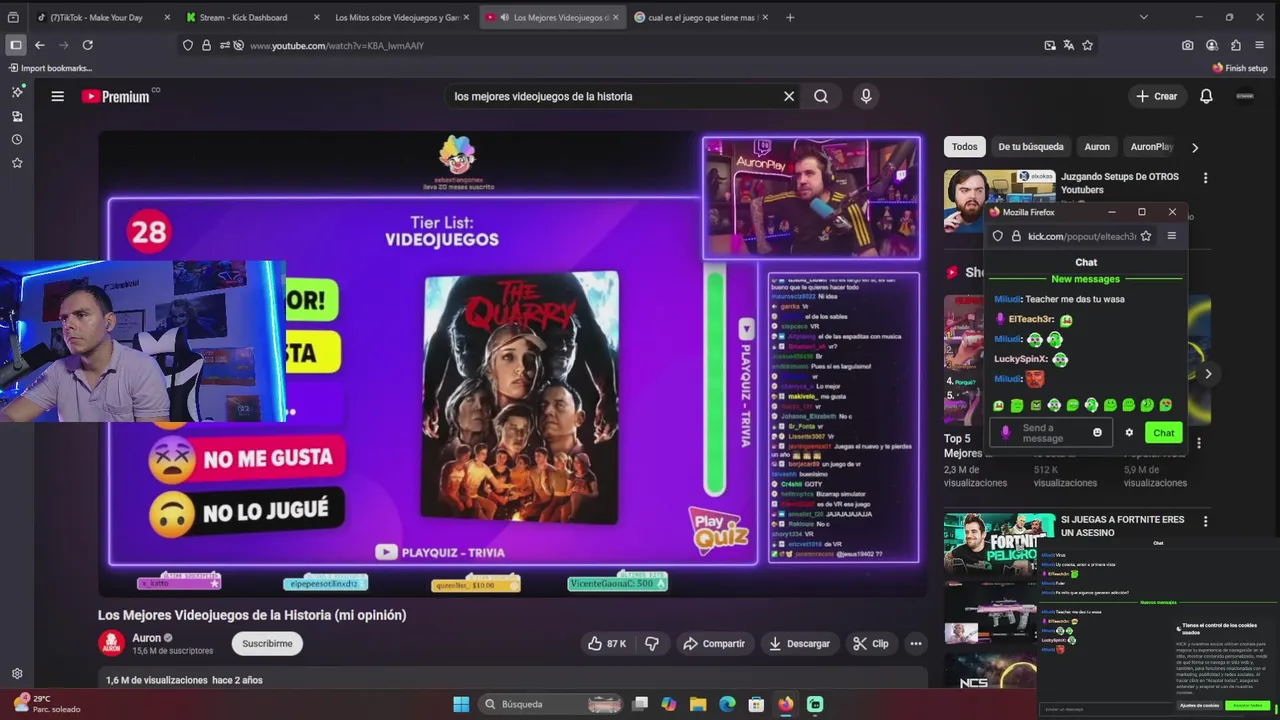Image resolution: width=1280 pixels, height=720 pixels.
Task: Take a screenshot with the camera toolbar icon
Action: (x=1187, y=45)
